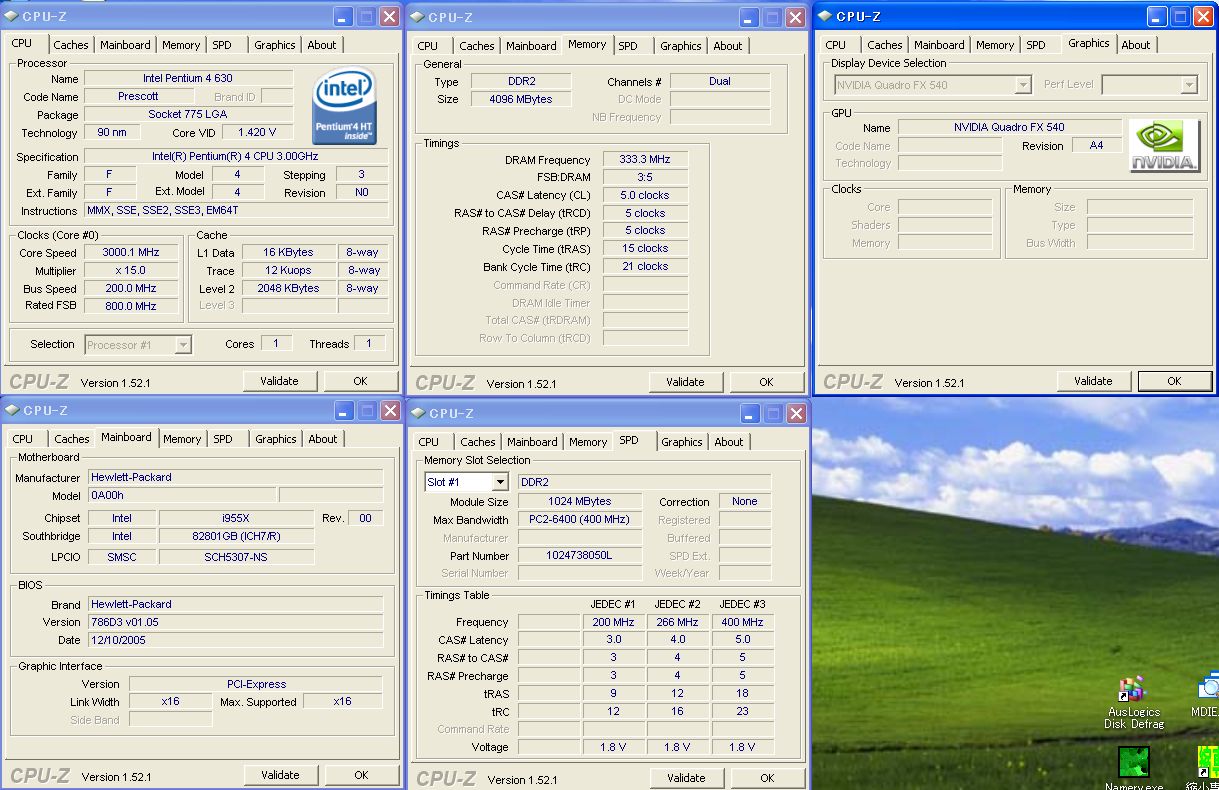Viewport: 1219px width, 790px height.
Task: Click the Bank Cycle Time value '21 clocks'
Action: 645,267
